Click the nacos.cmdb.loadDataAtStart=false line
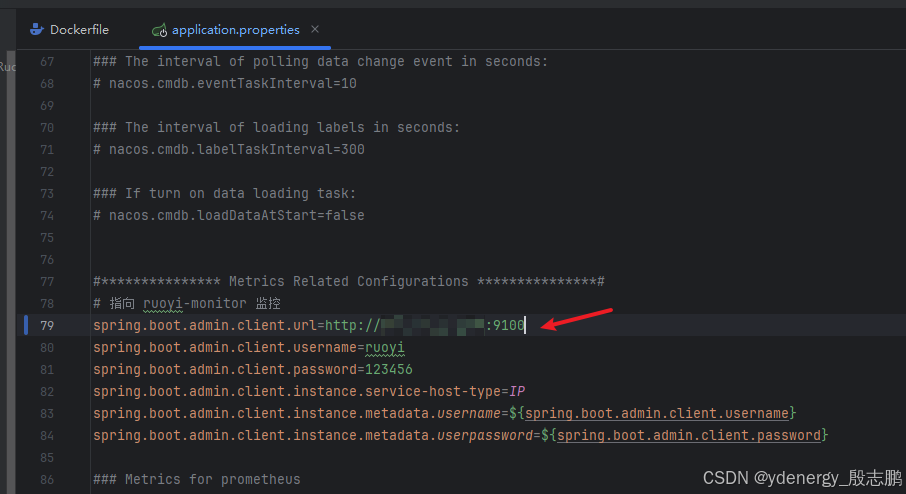The height and width of the screenshot is (494, 906). coord(228,215)
